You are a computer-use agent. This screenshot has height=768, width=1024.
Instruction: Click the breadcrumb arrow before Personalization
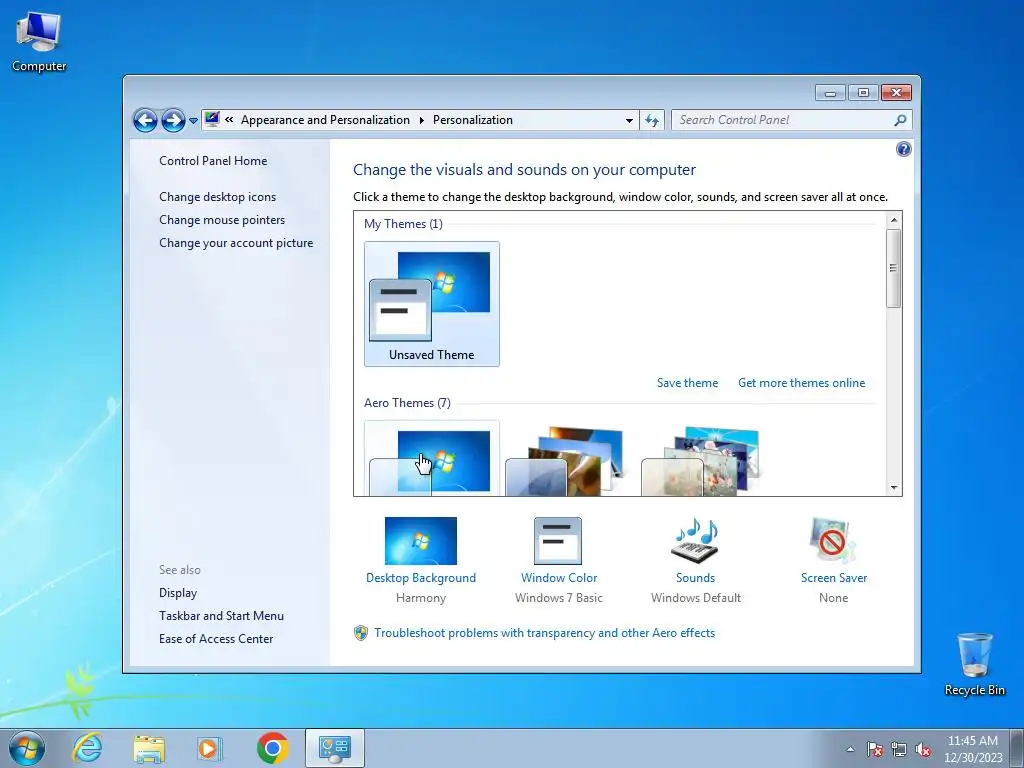coord(421,120)
